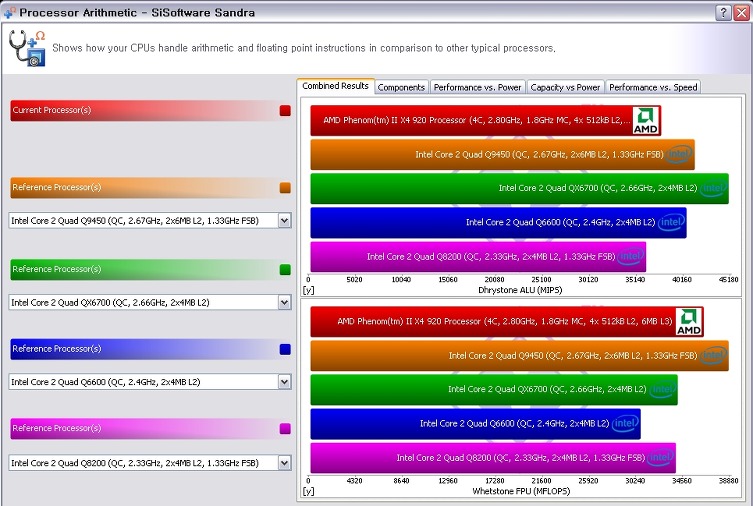753x506 pixels.
Task: Click the green Reference Processor(s) header
Action: click(150, 269)
